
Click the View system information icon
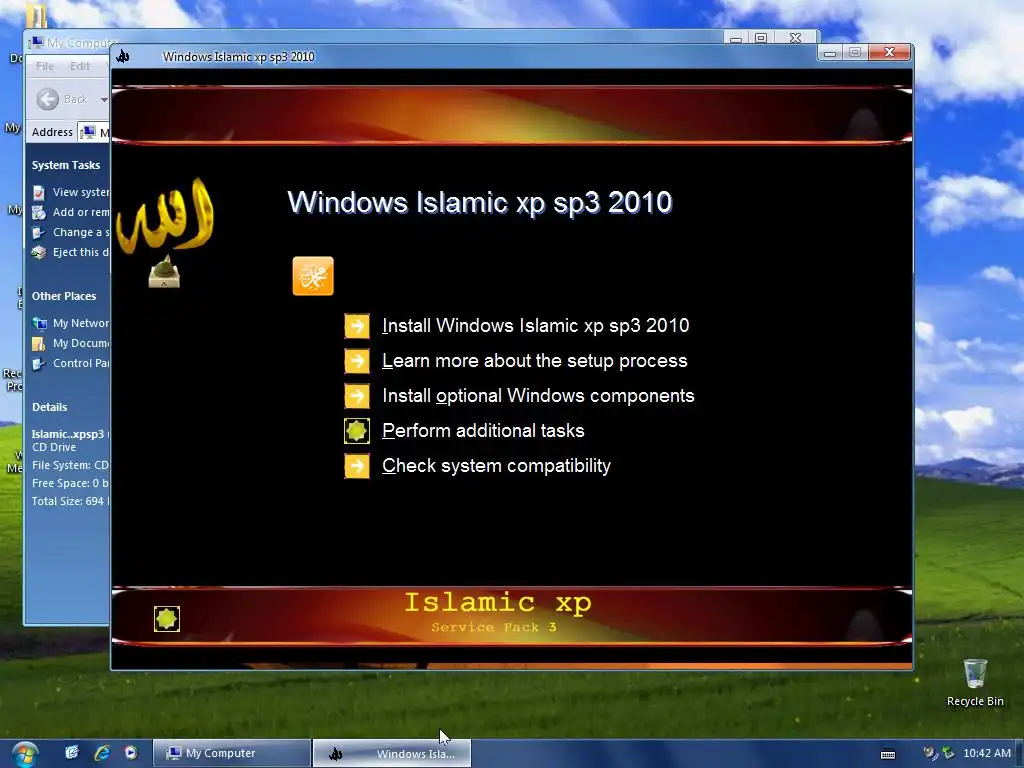point(39,193)
